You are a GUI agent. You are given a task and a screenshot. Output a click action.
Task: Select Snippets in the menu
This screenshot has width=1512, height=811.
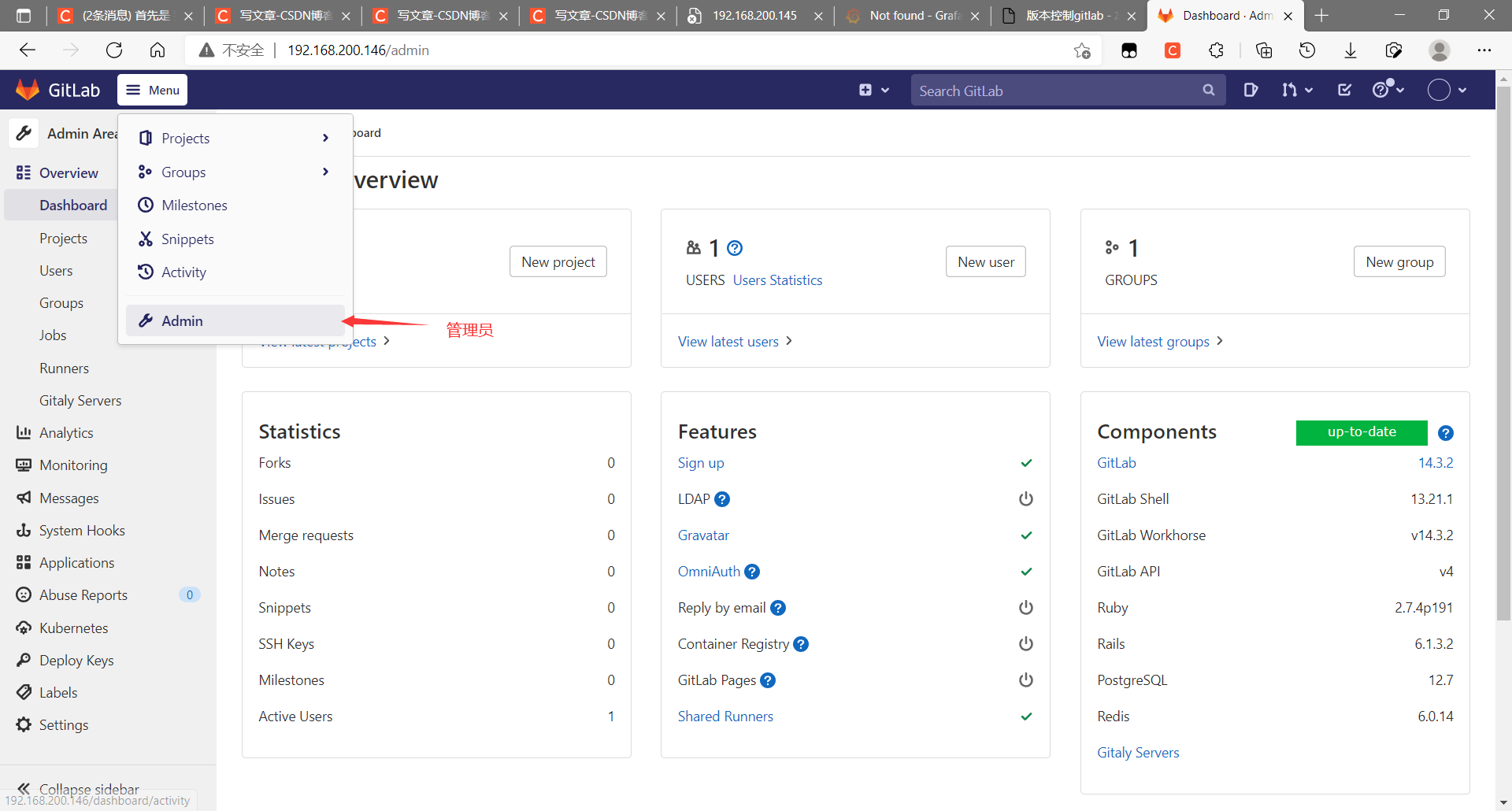pos(235,239)
